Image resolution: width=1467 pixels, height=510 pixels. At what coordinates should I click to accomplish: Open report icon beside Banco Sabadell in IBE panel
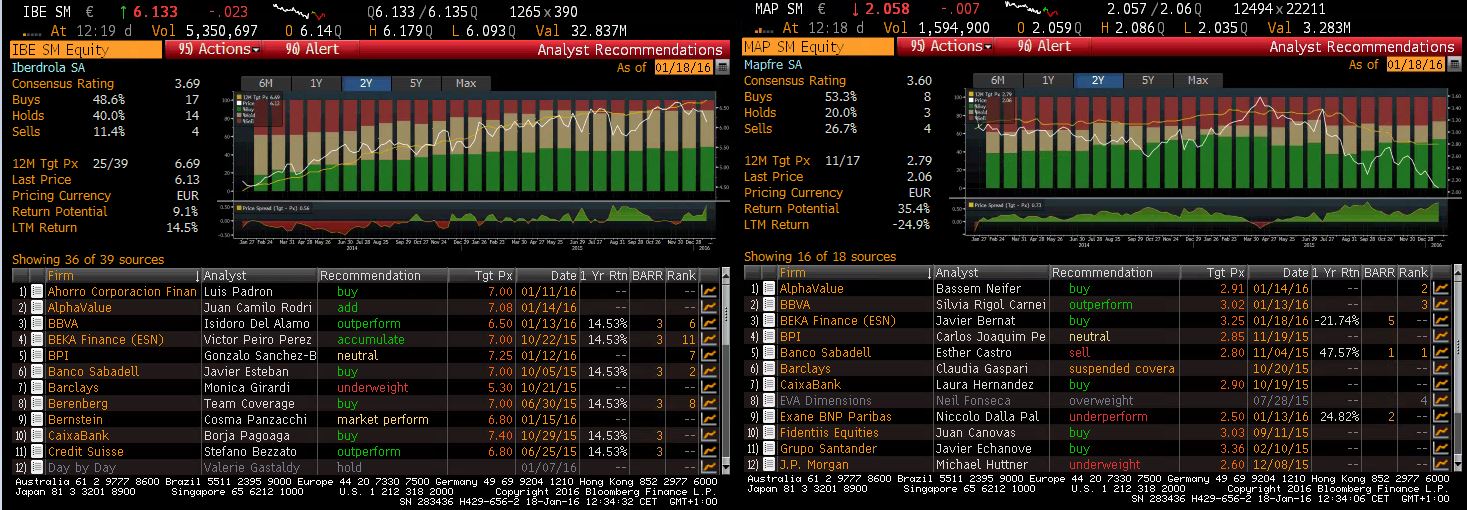[x=39, y=372]
